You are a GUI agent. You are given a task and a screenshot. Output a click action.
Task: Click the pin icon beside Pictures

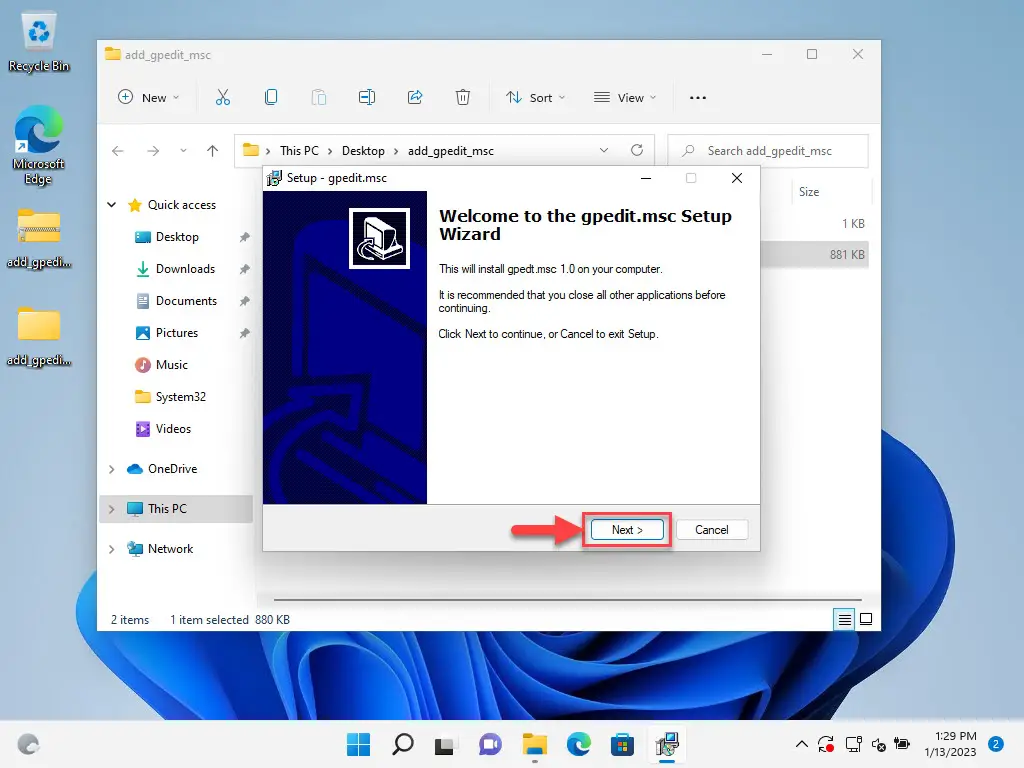pyautogui.click(x=244, y=333)
